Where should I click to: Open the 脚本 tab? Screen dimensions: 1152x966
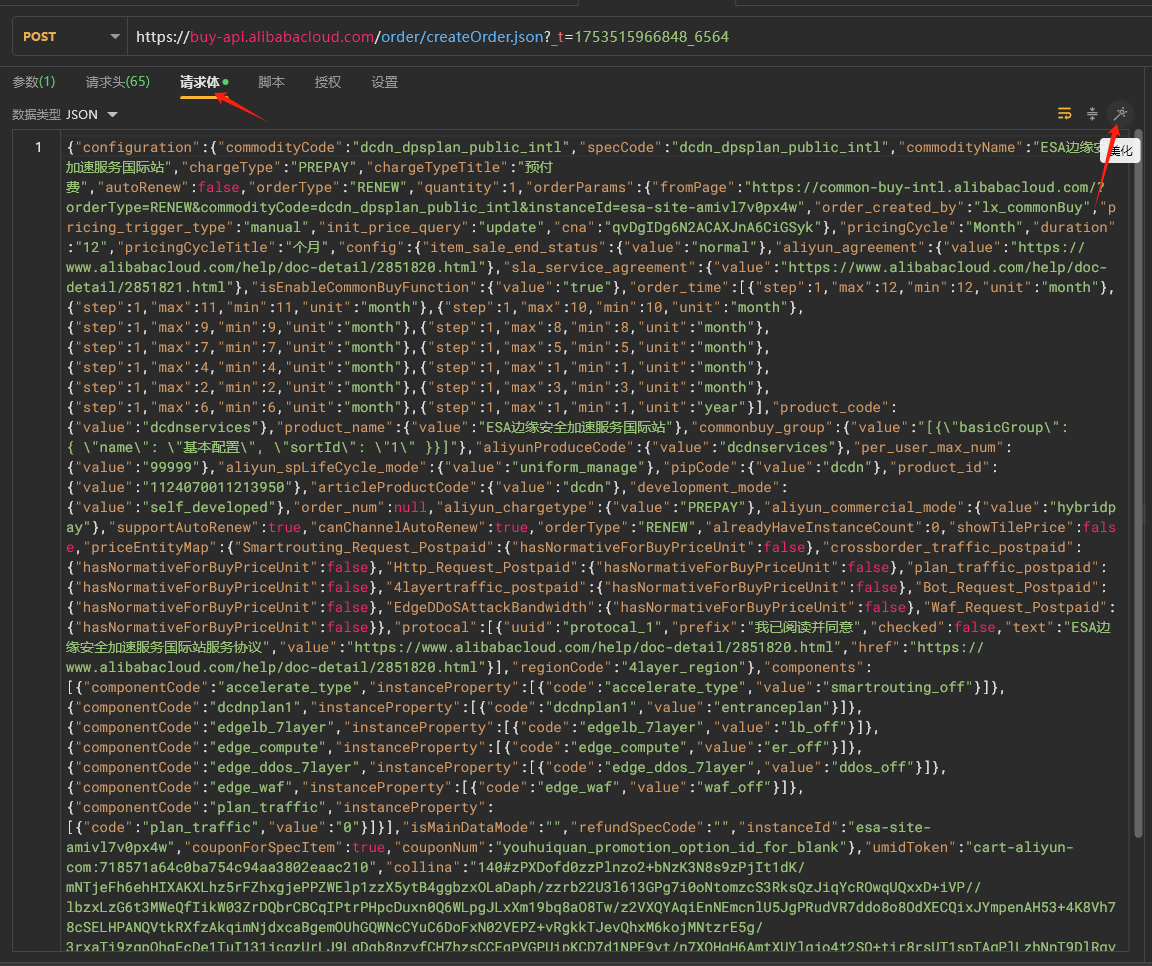(x=271, y=82)
